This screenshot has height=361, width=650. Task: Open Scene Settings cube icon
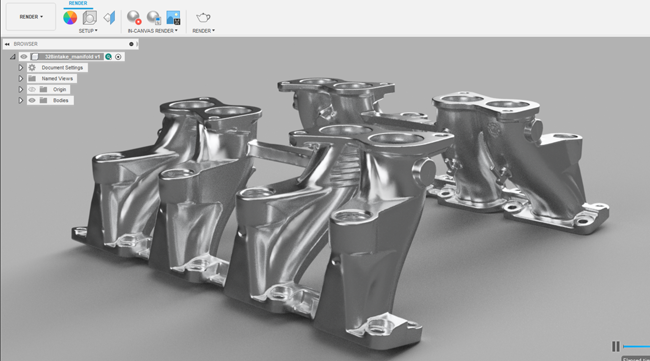90,18
